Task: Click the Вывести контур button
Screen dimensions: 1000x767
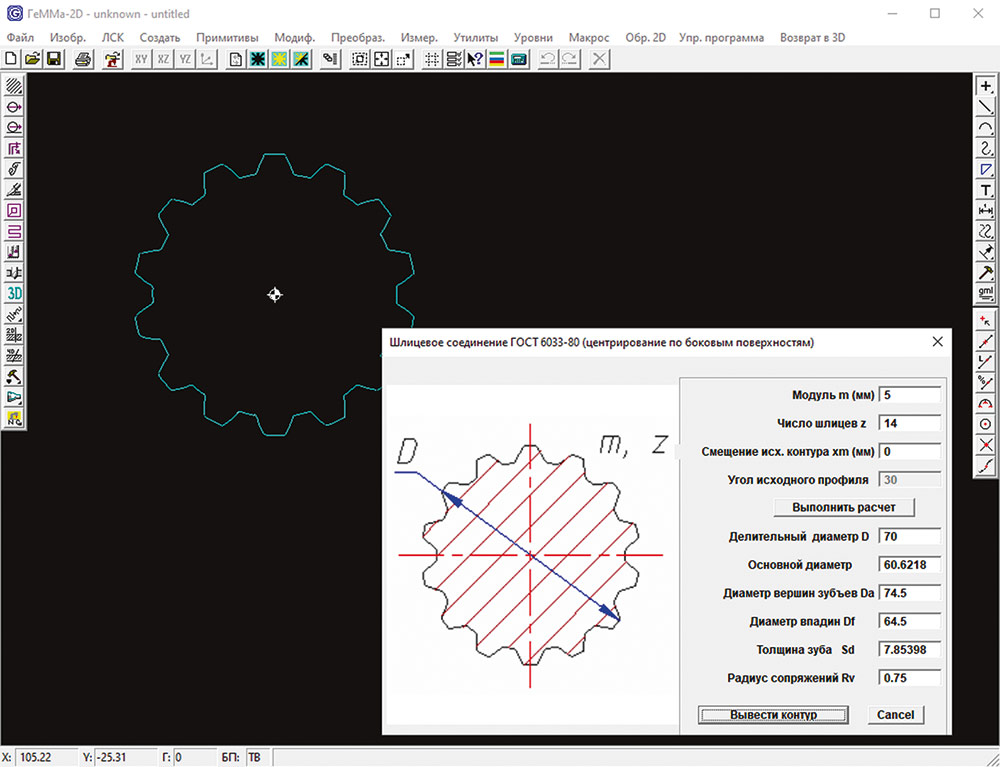Action: (773, 715)
